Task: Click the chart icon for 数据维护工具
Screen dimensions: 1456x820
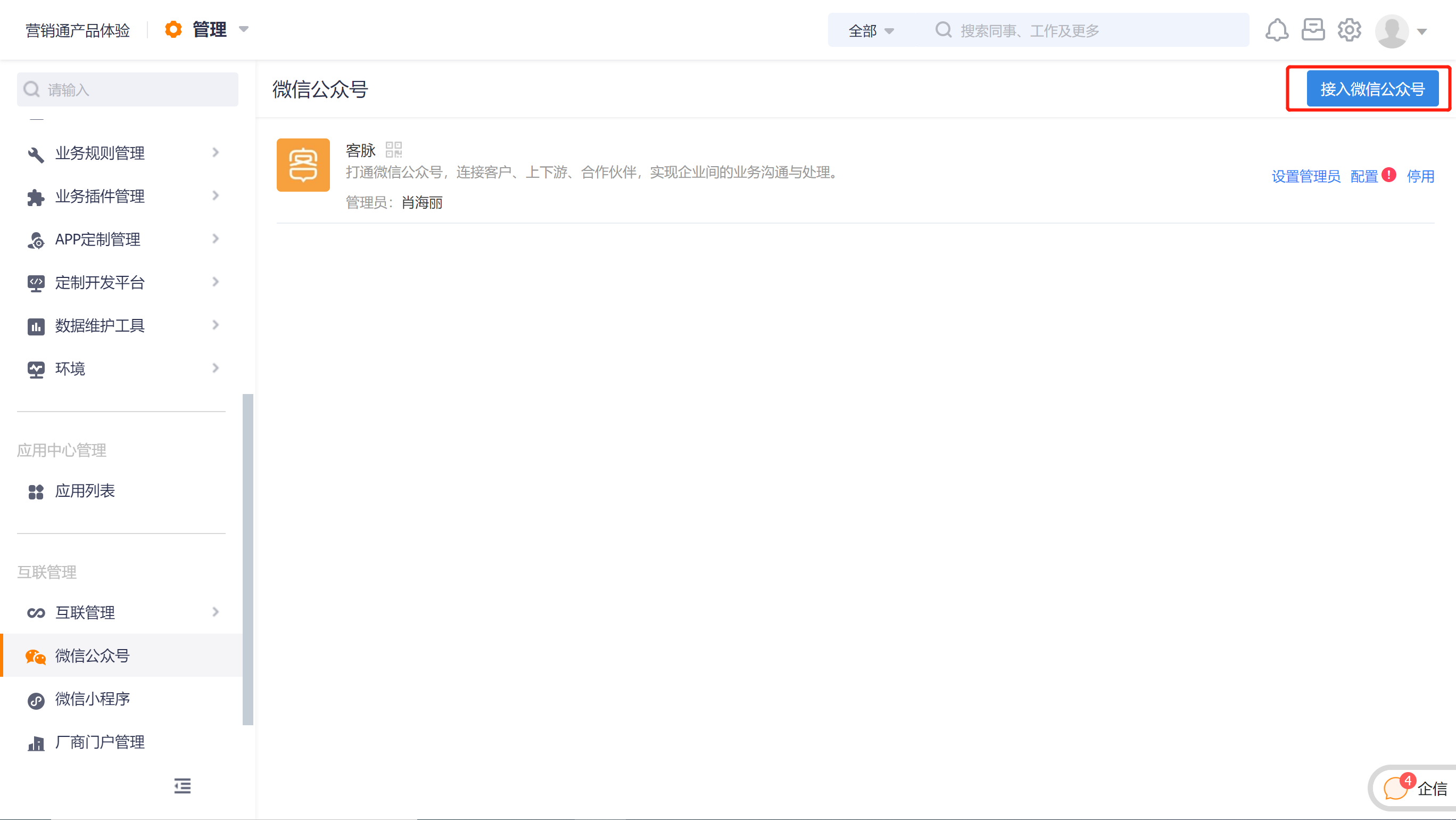Action: [x=36, y=326]
